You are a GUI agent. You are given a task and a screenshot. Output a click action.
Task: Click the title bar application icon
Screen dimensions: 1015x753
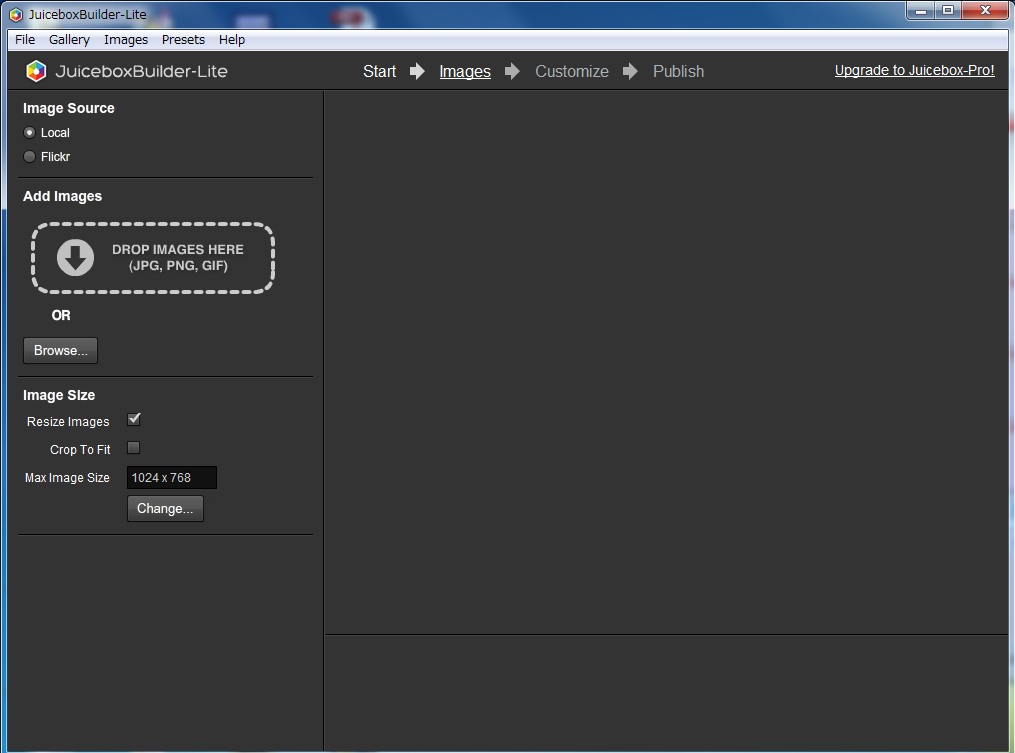pos(16,14)
